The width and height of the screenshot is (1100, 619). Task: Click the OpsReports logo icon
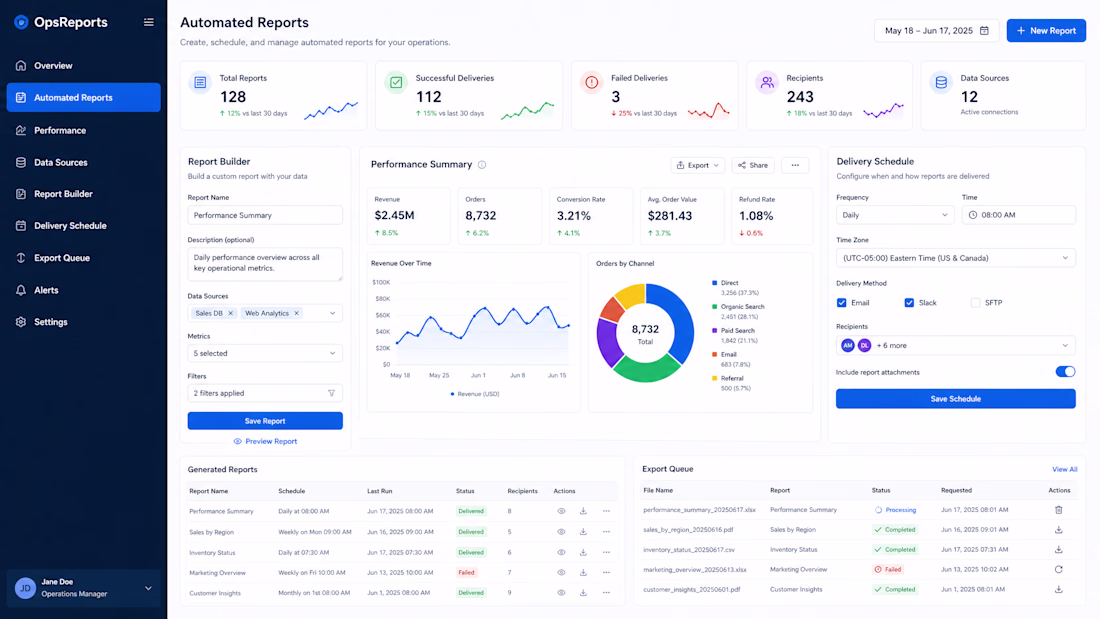click(21, 22)
